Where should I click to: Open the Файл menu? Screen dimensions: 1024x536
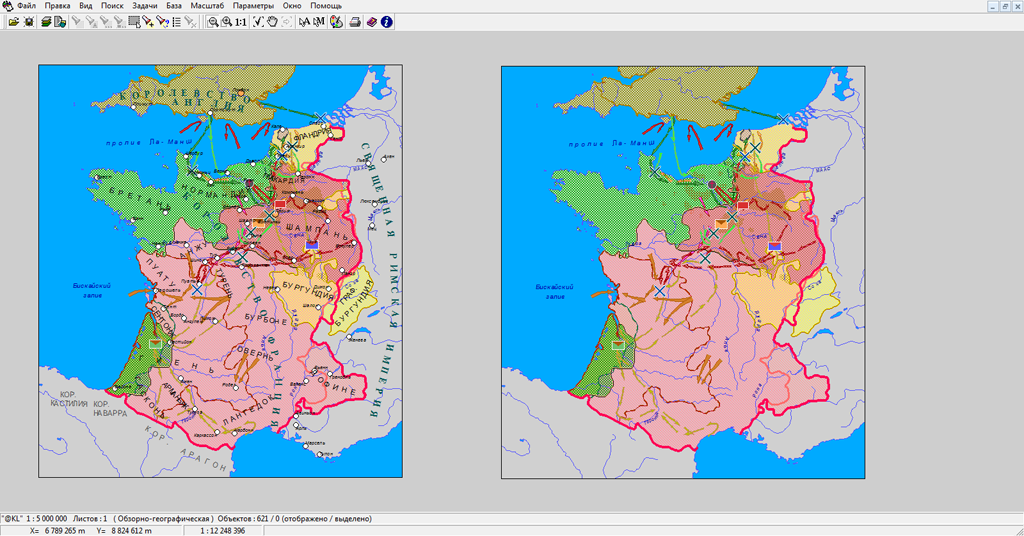click(26, 5)
